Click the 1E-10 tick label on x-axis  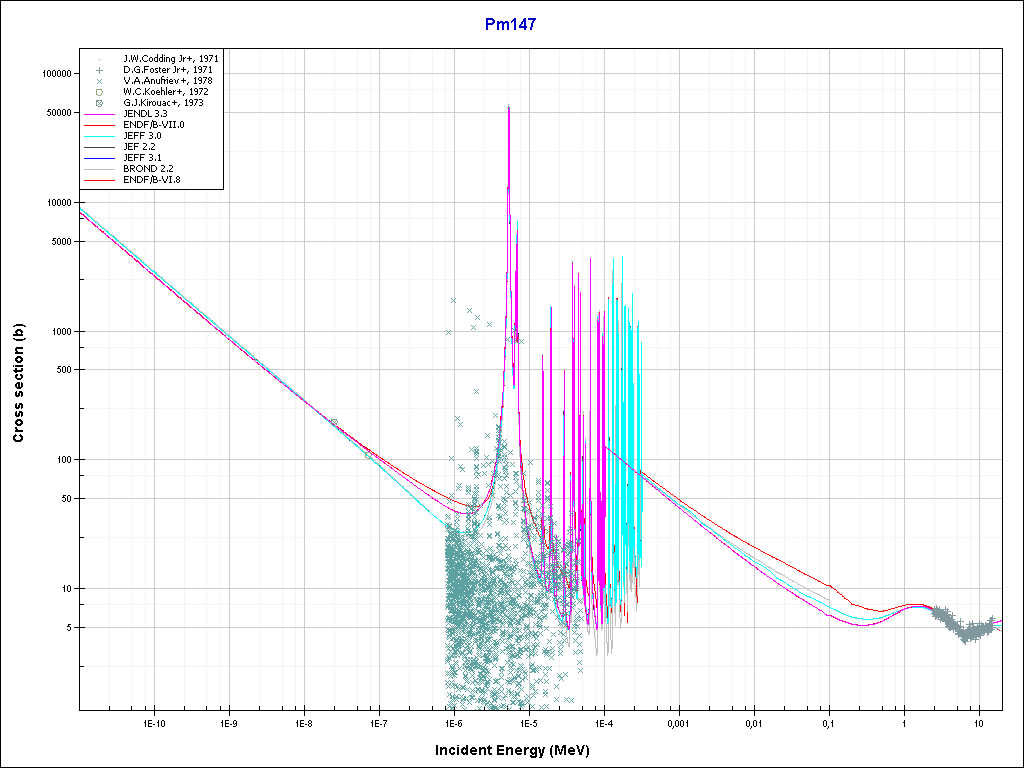tap(153, 723)
